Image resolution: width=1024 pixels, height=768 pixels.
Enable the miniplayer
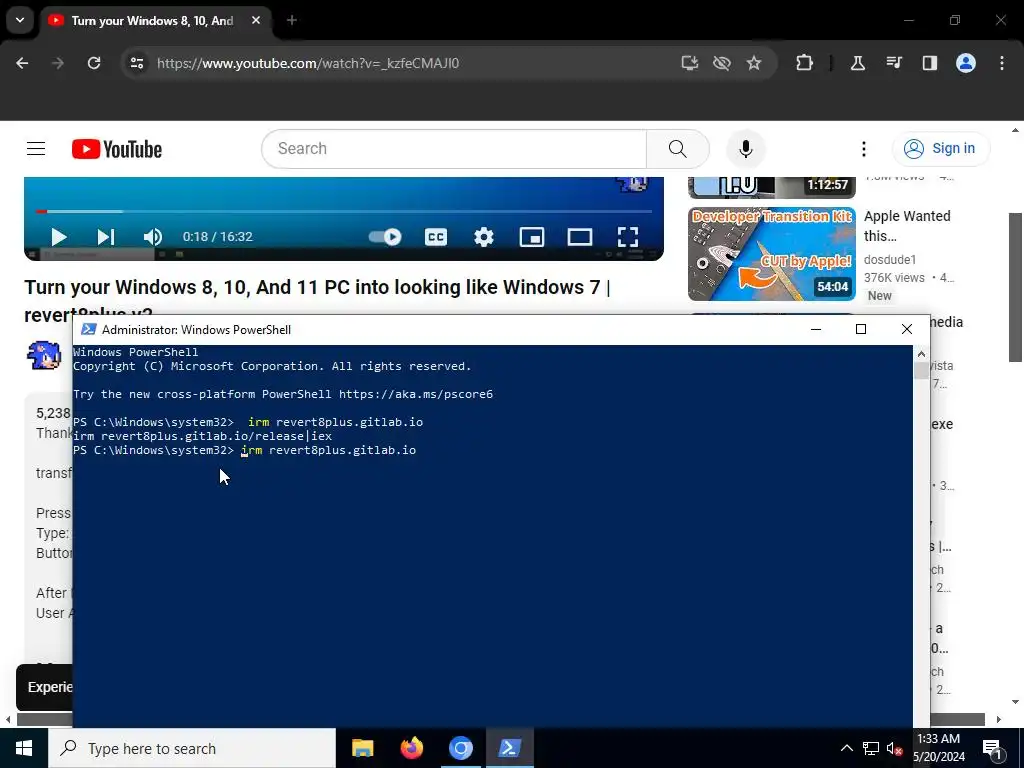tap(532, 237)
